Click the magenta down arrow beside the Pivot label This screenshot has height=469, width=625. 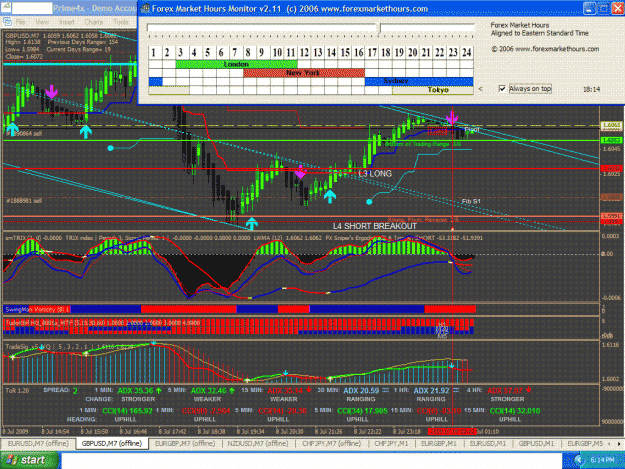(452, 118)
